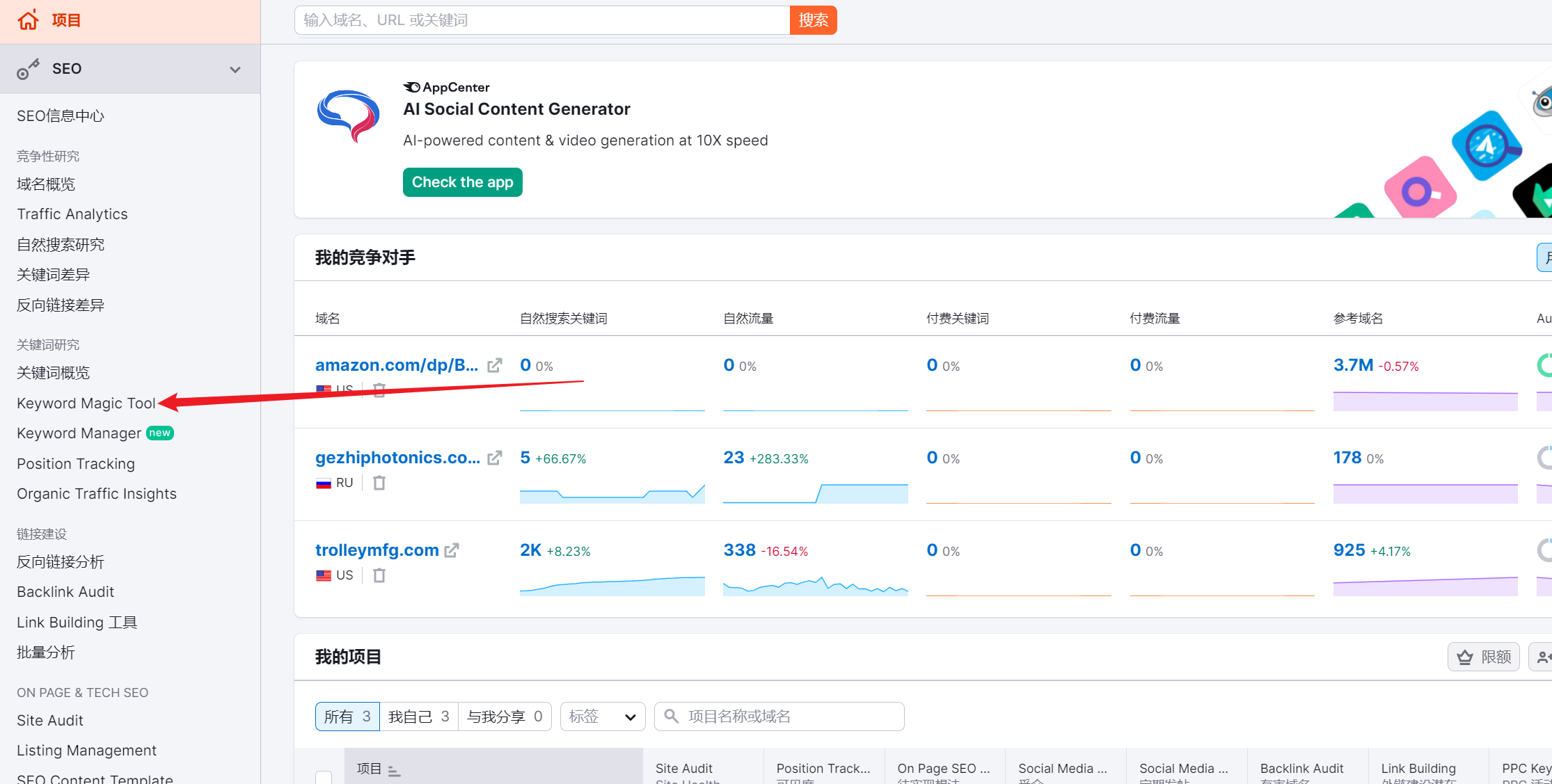Viewport: 1552px width, 784px height.
Task: Click the sort icon beside 项目 column header
Action: (393, 769)
